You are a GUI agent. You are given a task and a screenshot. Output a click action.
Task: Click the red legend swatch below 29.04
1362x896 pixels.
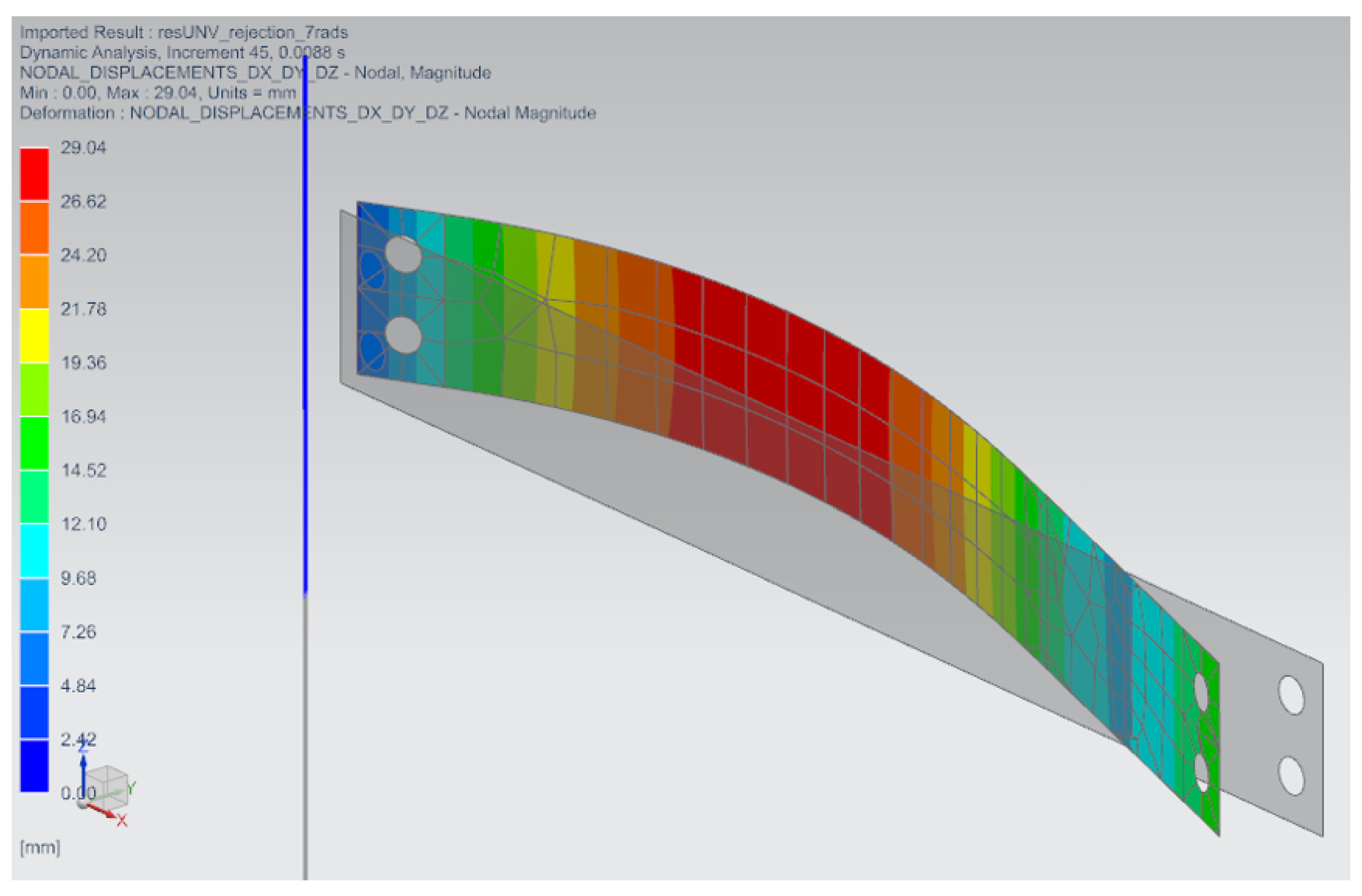coord(34,174)
